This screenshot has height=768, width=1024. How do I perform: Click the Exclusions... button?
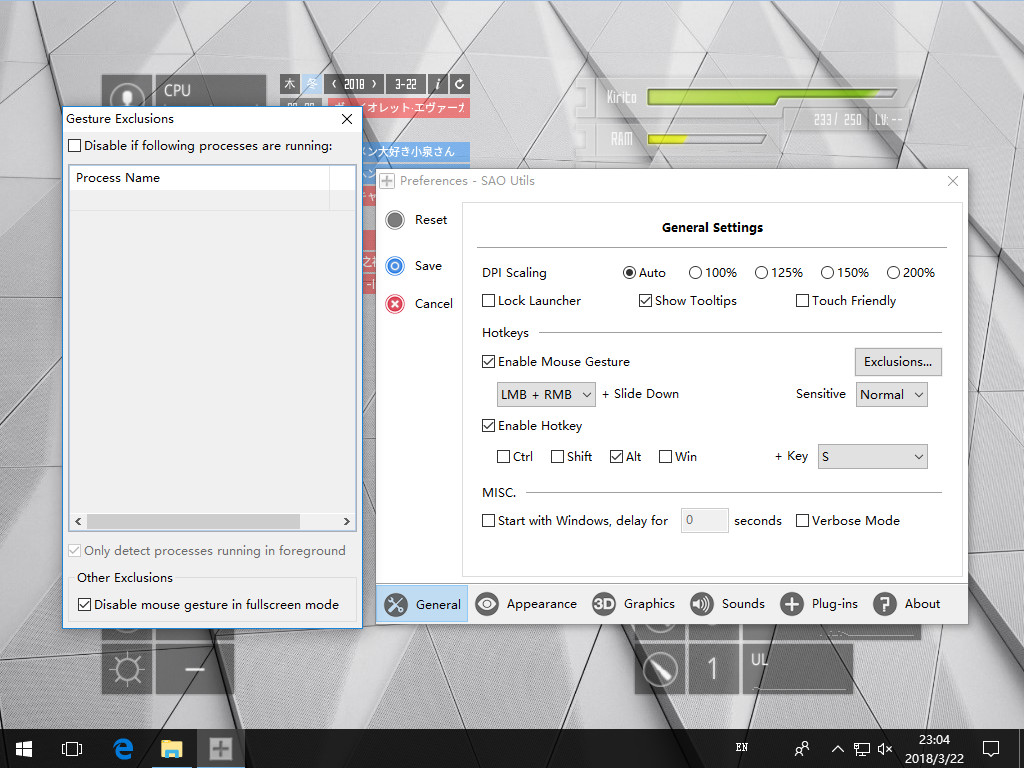coord(897,361)
